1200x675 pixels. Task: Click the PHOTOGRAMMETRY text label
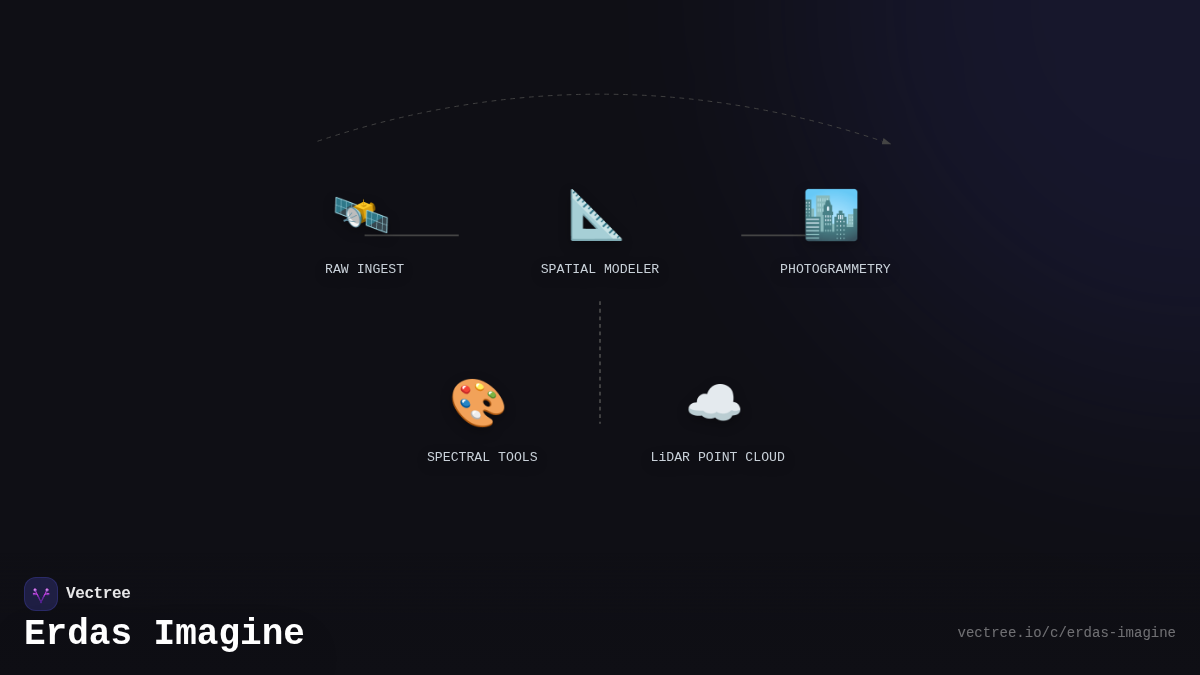click(x=835, y=269)
